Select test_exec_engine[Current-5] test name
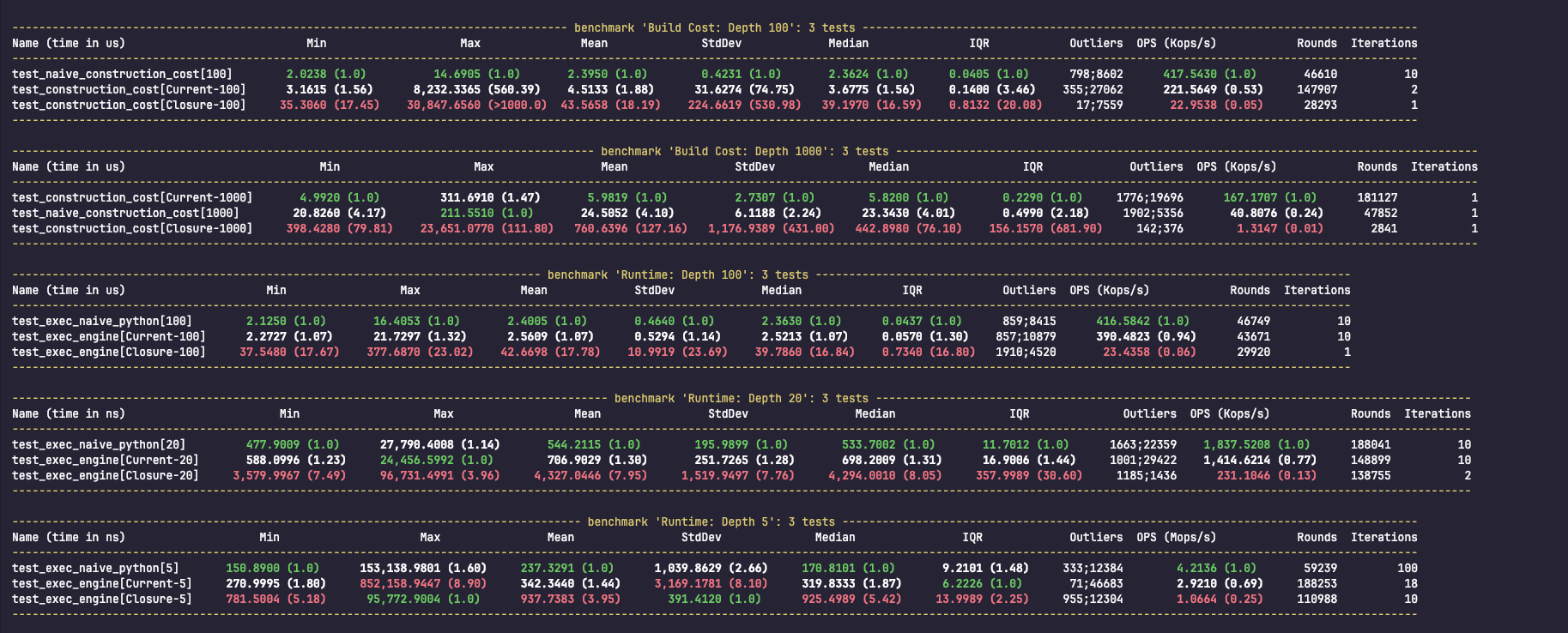1568x633 pixels. (x=102, y=583)
